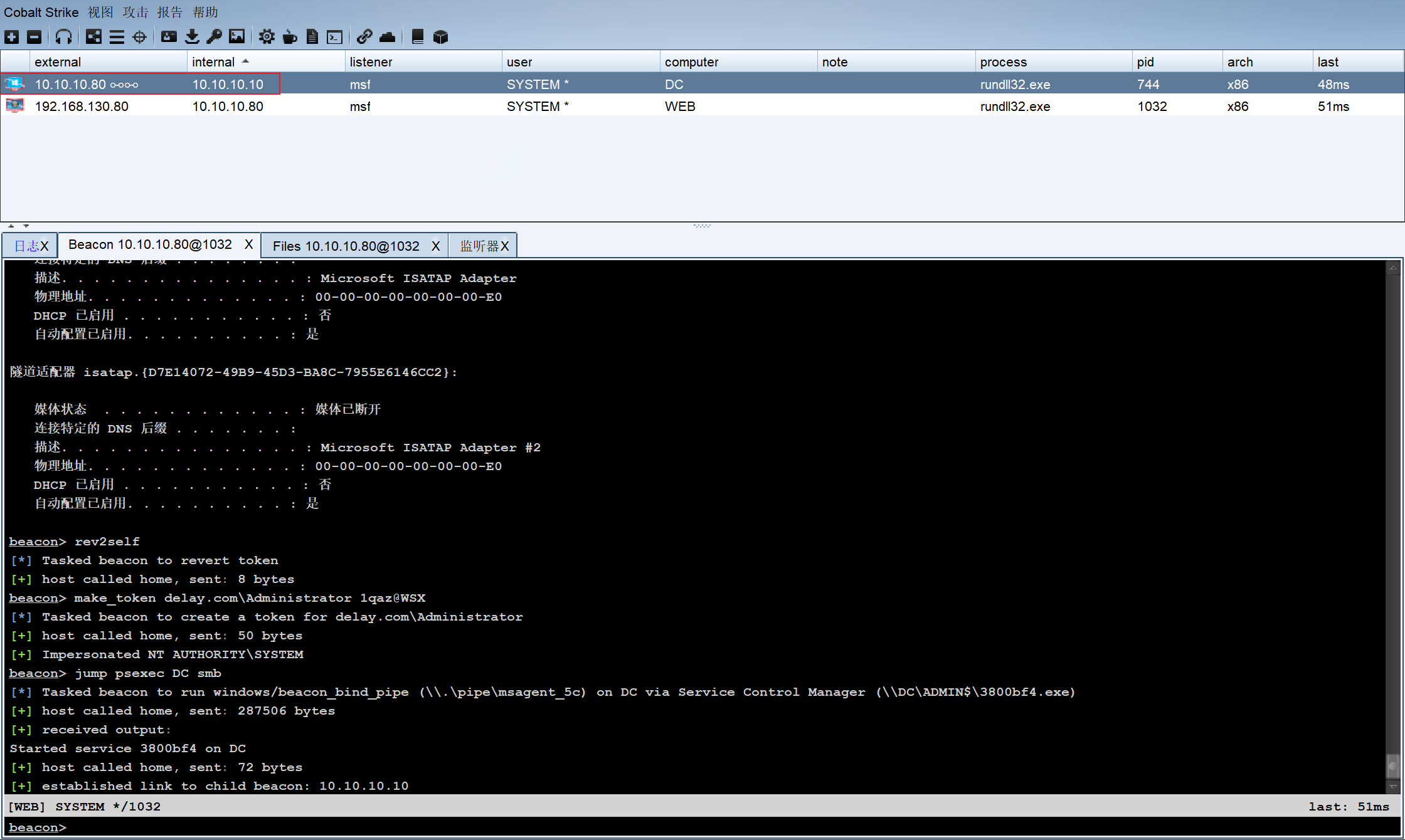The width and height of the screenshot is (1405, 840).
Task: Sort by note column header
Action: [896, 61]
